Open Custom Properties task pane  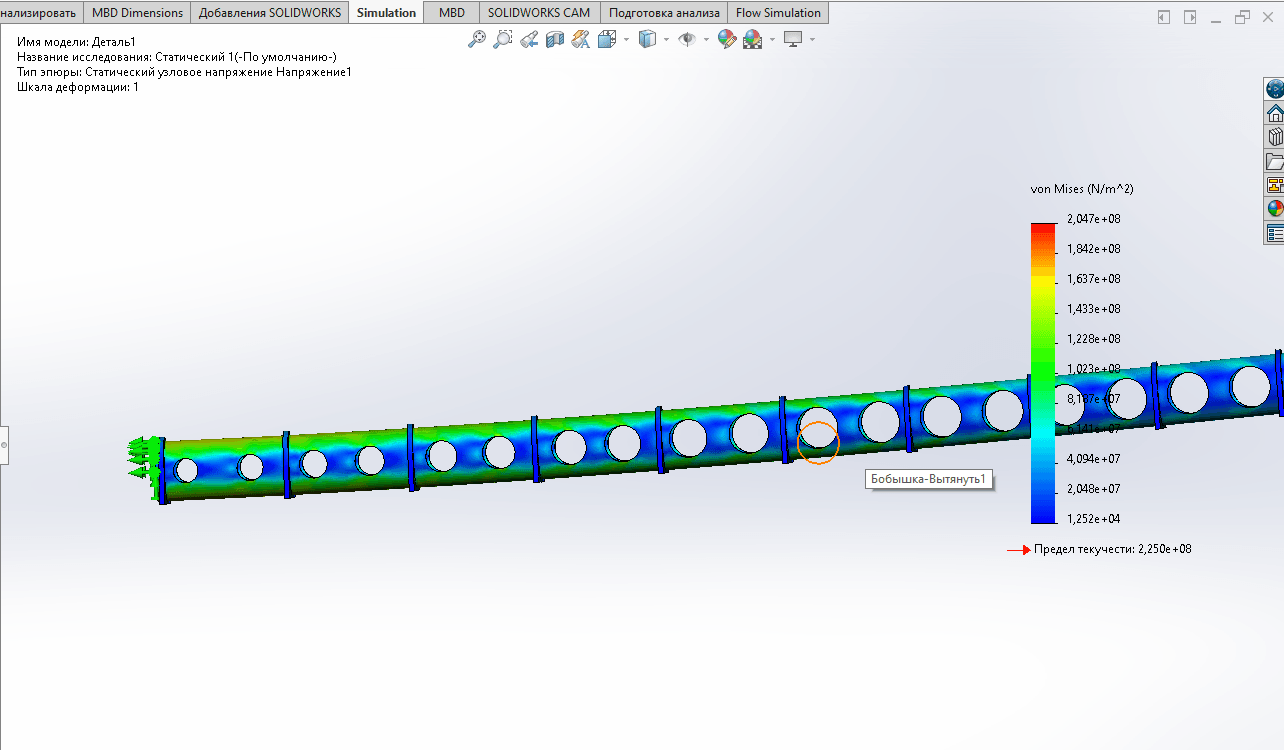pos(1275,233)
